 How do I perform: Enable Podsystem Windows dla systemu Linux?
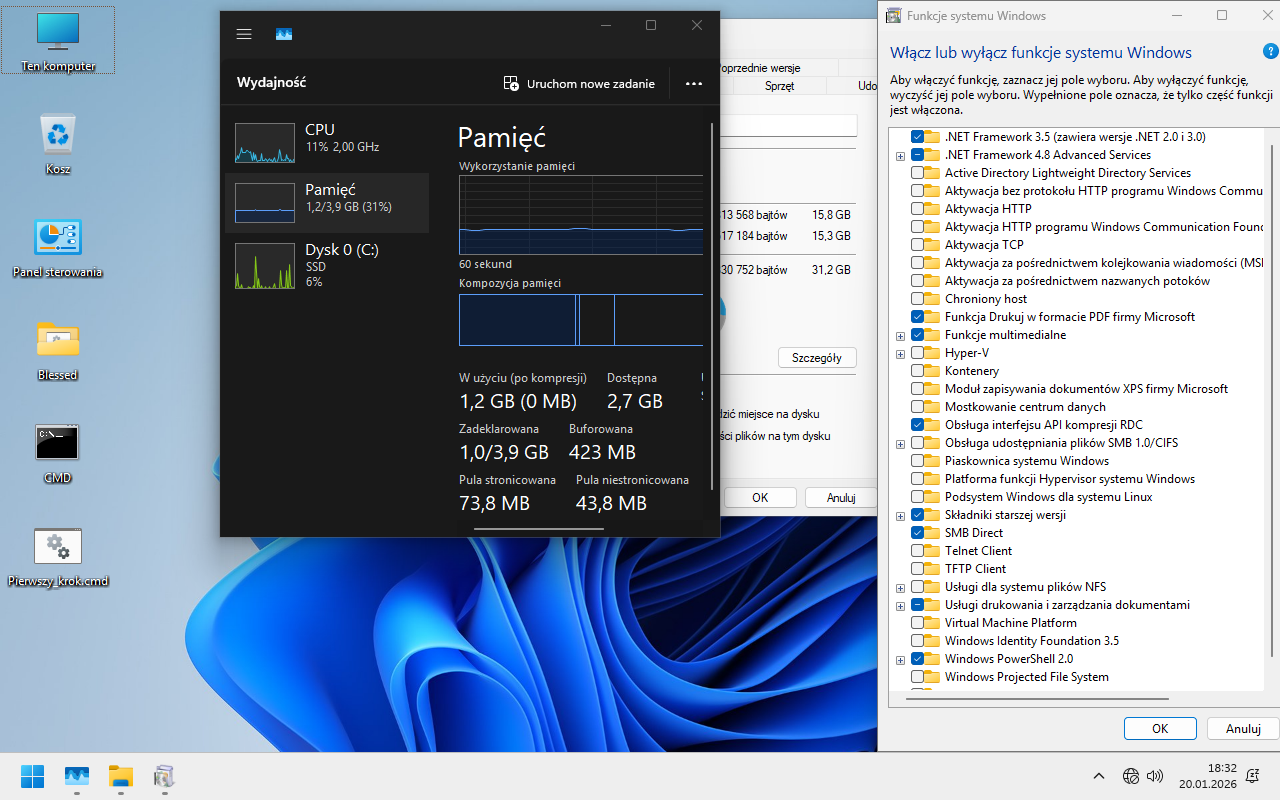(x=918, y=497)
